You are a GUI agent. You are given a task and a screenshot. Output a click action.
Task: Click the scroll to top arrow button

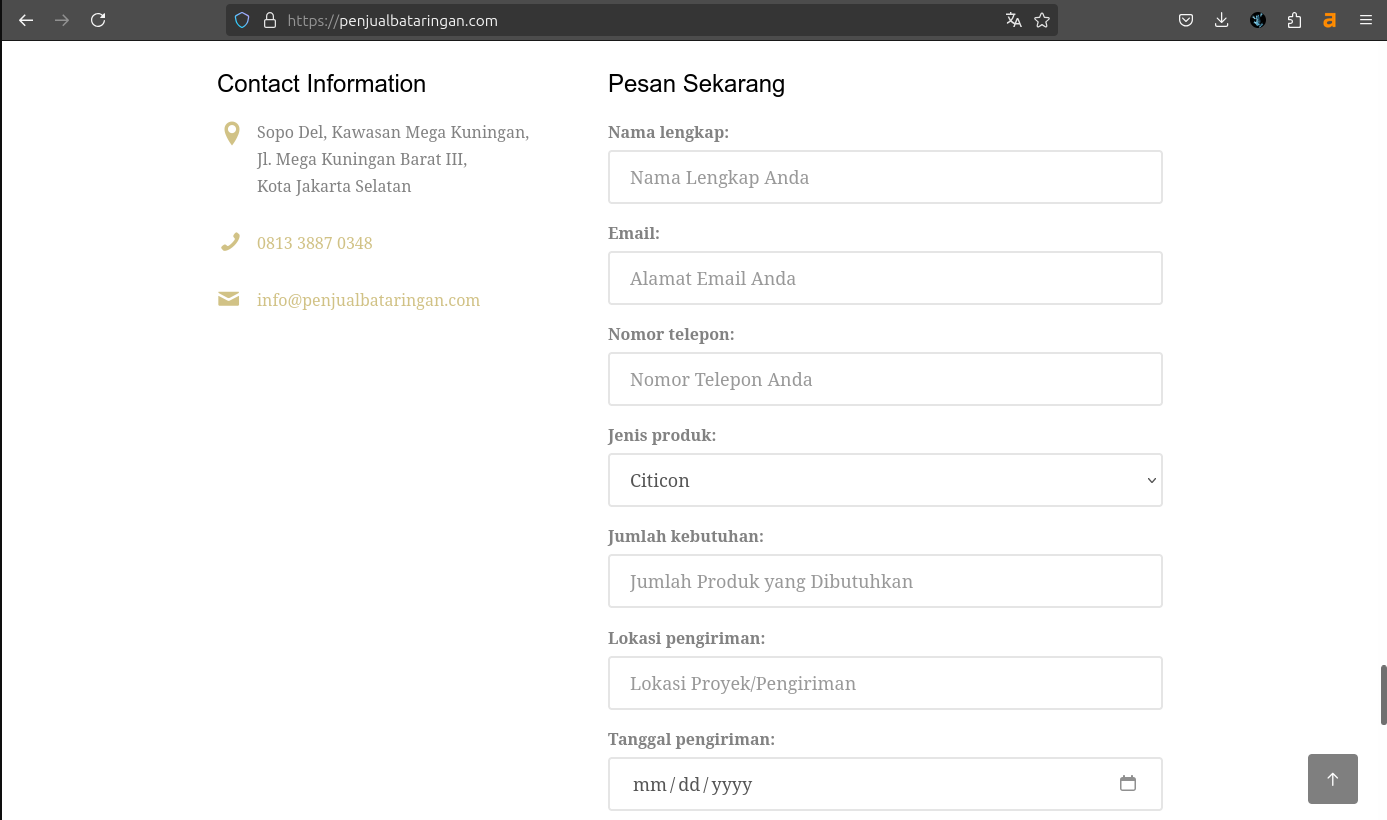1332,779
